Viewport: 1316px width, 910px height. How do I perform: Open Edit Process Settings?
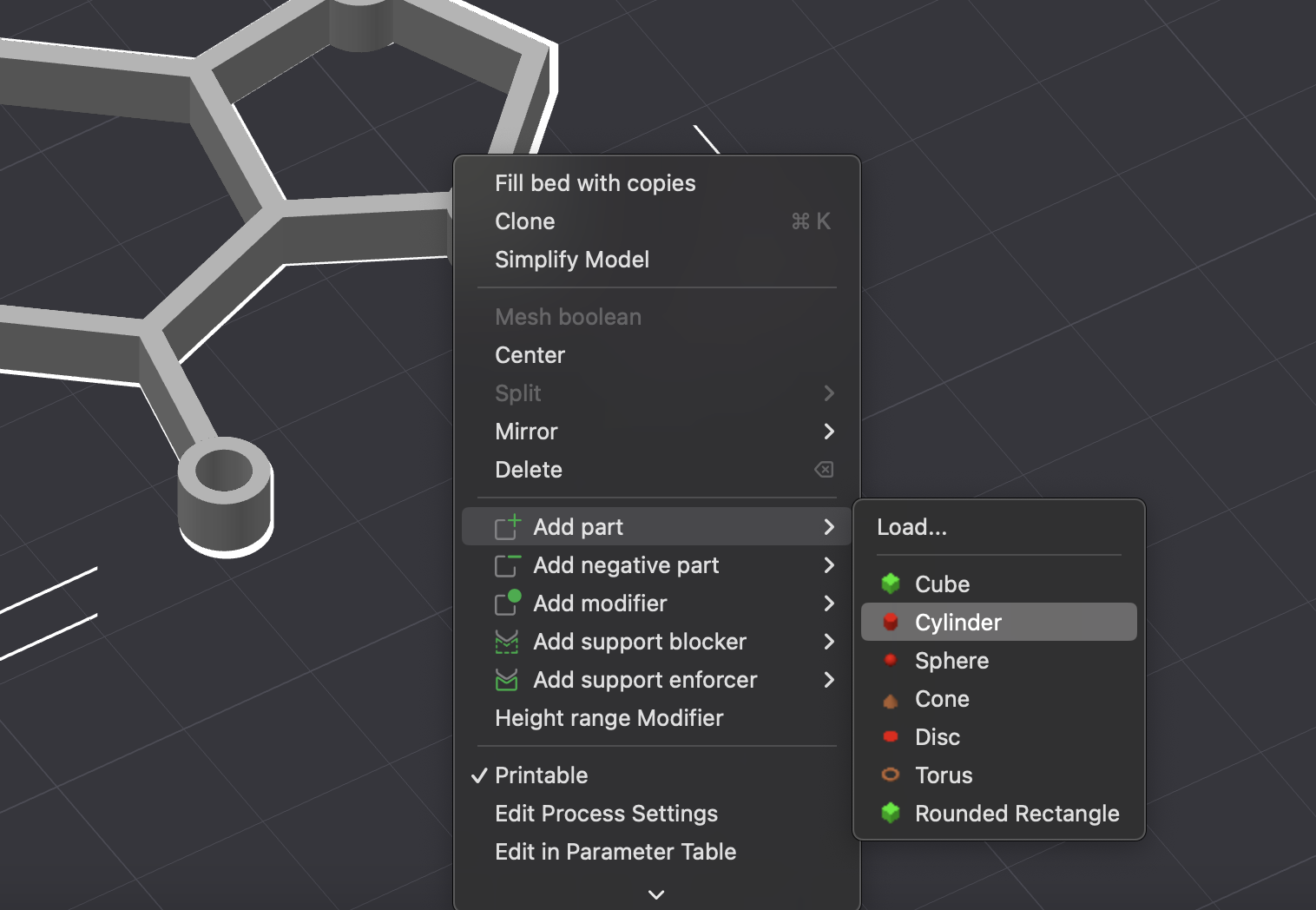(606, 814)
